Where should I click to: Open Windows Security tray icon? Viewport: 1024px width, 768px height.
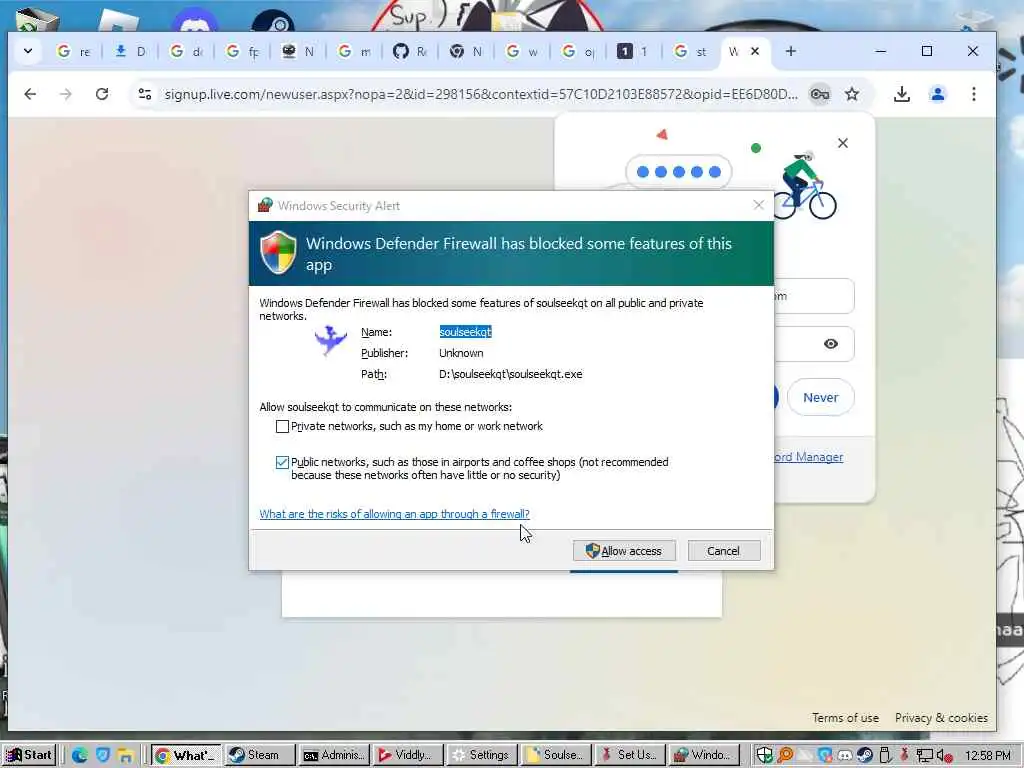pos(765,756)
